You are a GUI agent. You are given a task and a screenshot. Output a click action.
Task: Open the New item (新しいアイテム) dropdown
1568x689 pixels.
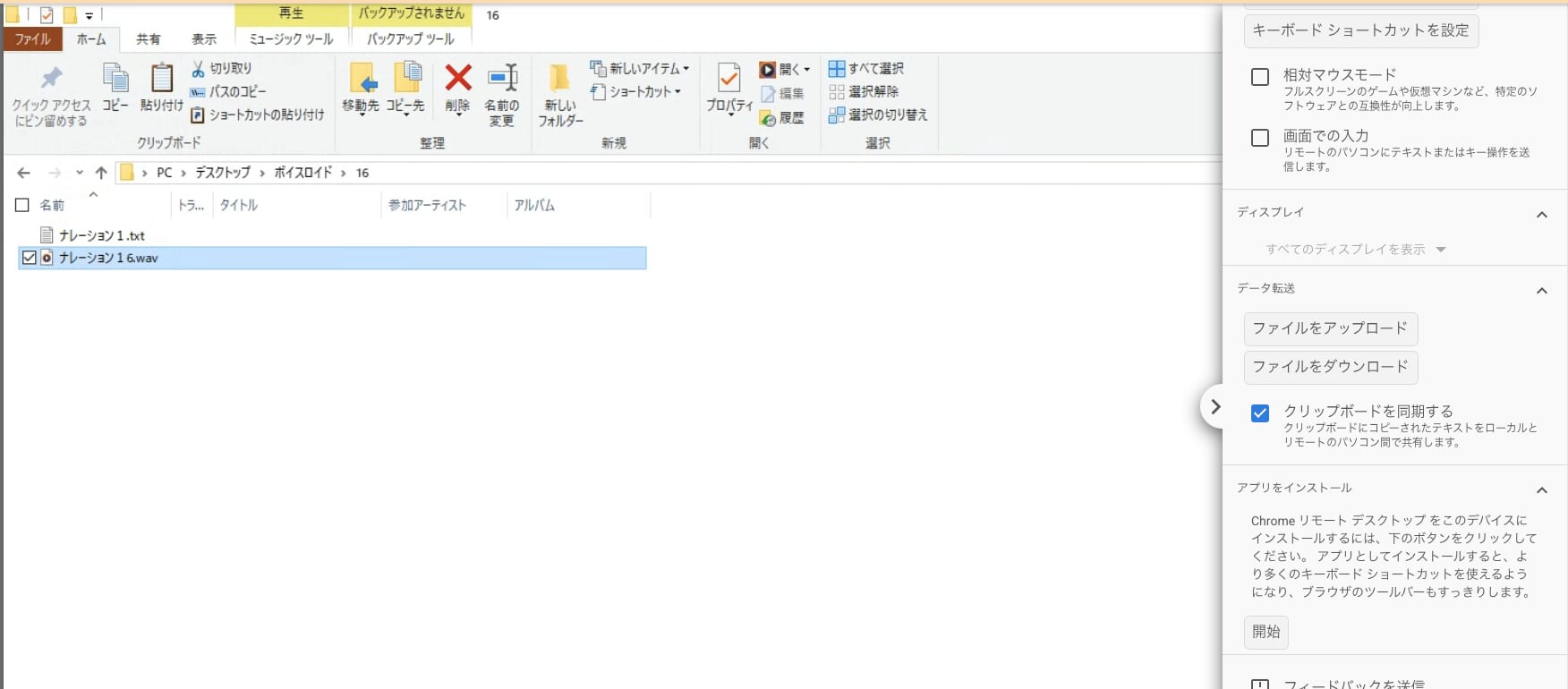(640, 68)
